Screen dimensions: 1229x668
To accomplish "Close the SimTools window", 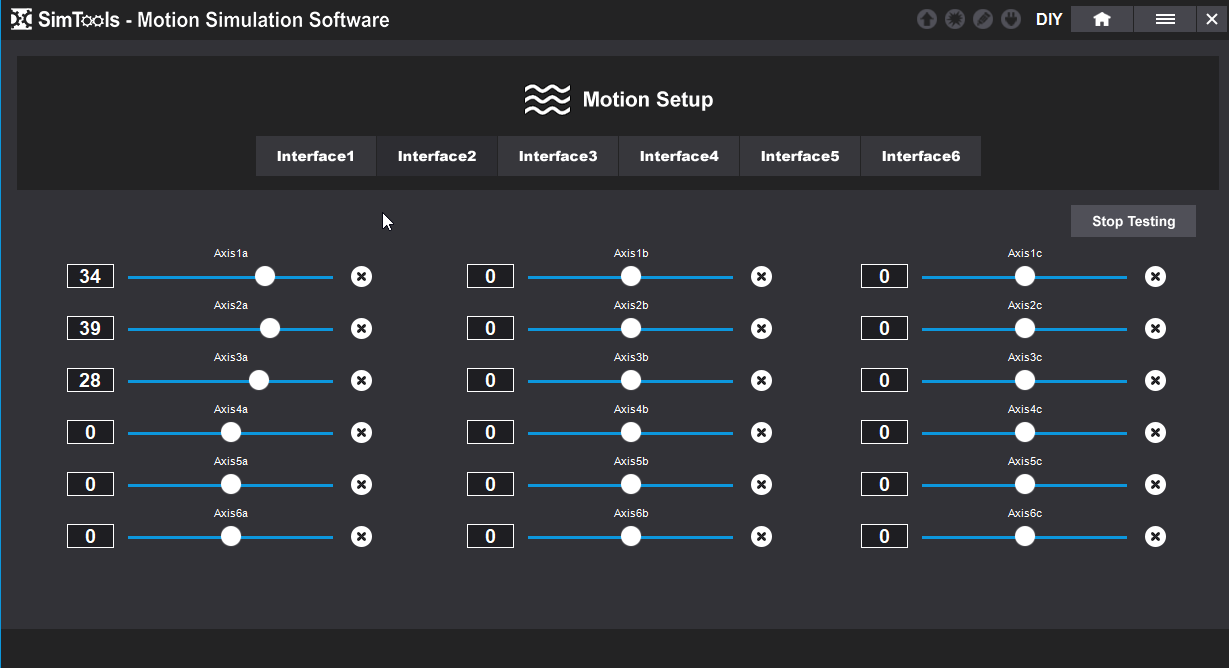I will tap(1210, 19).
